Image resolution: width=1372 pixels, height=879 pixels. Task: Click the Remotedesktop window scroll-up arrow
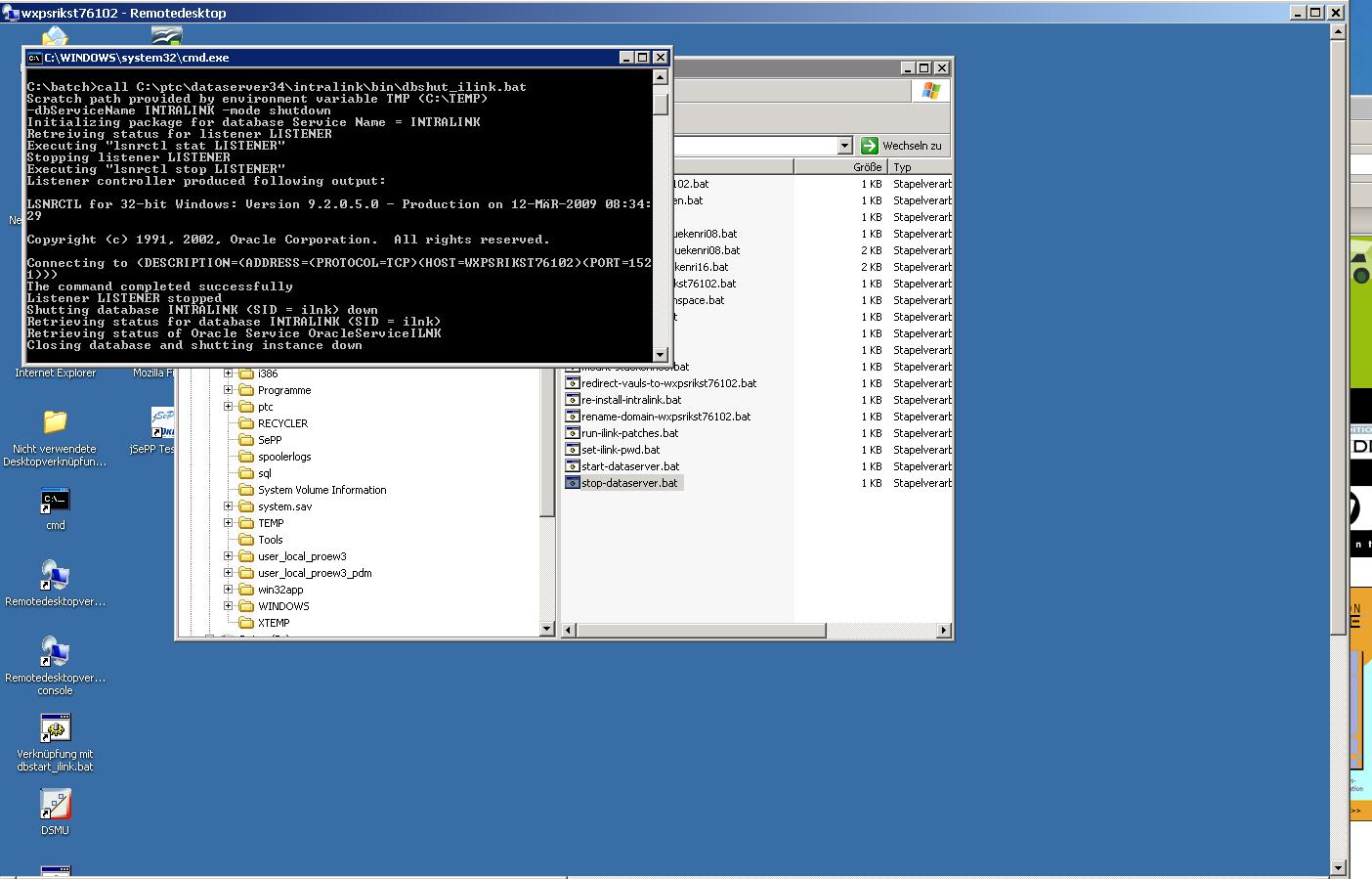[x=1339, y=31]
